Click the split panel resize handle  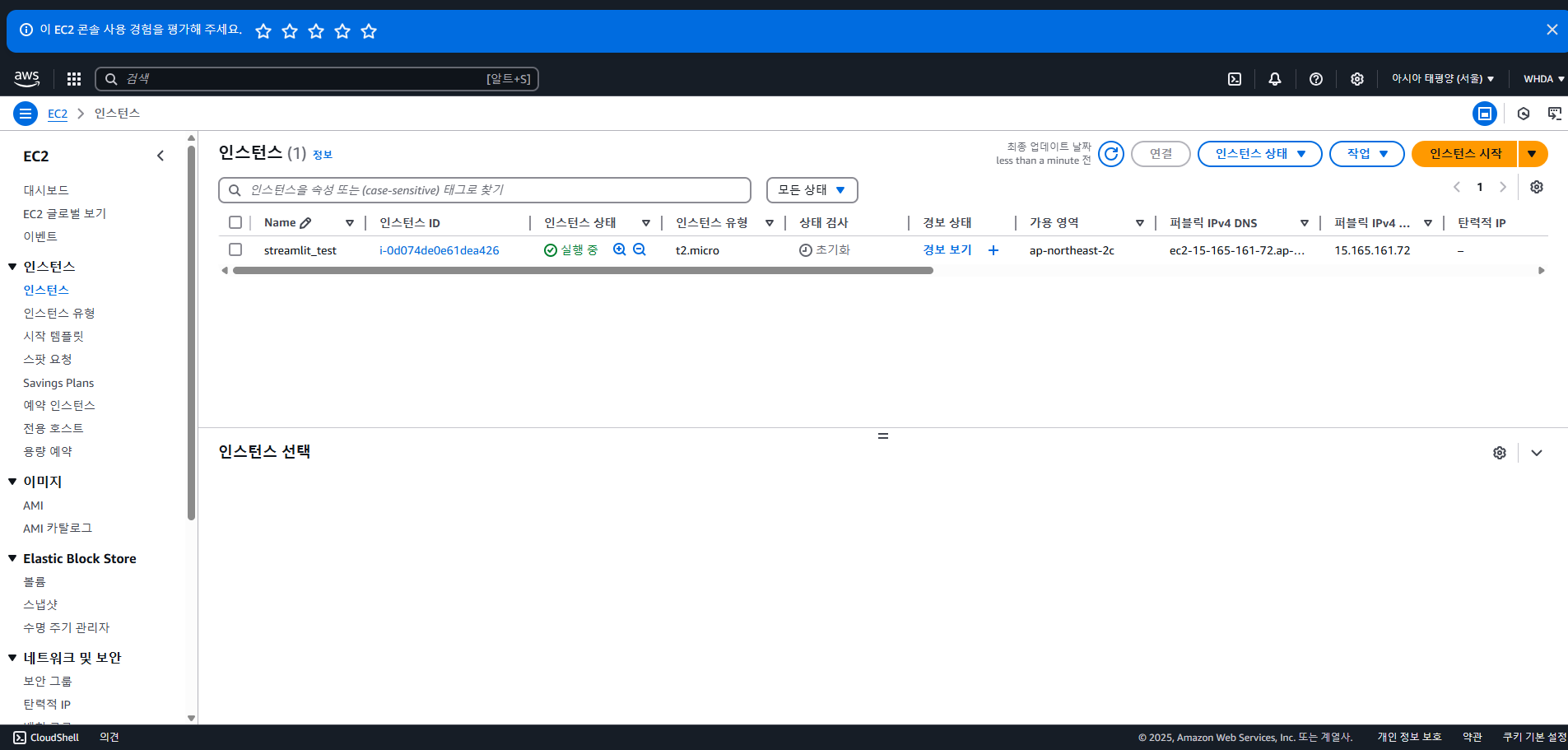883,436
